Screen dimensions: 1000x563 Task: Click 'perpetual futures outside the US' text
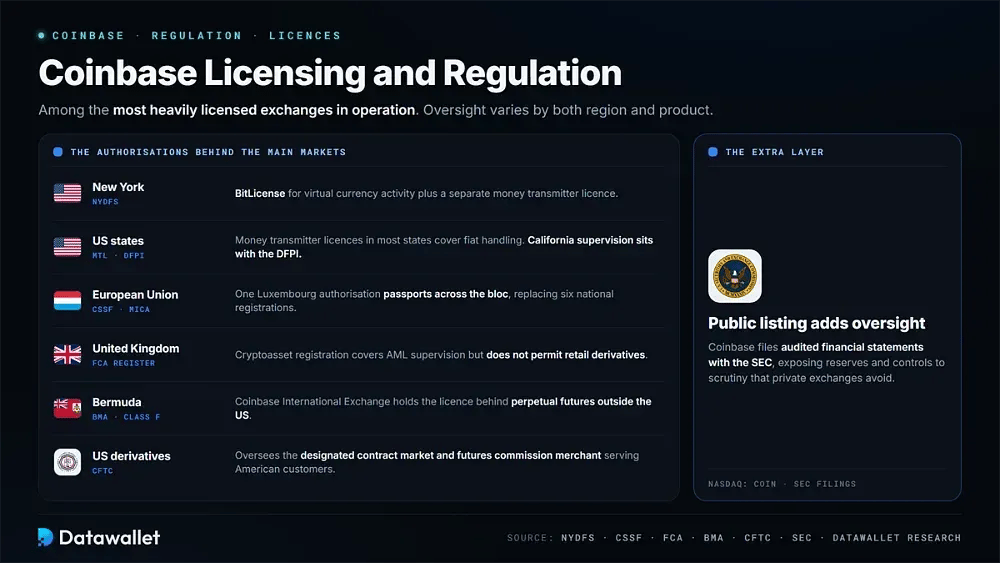click(x=443, y=408)
